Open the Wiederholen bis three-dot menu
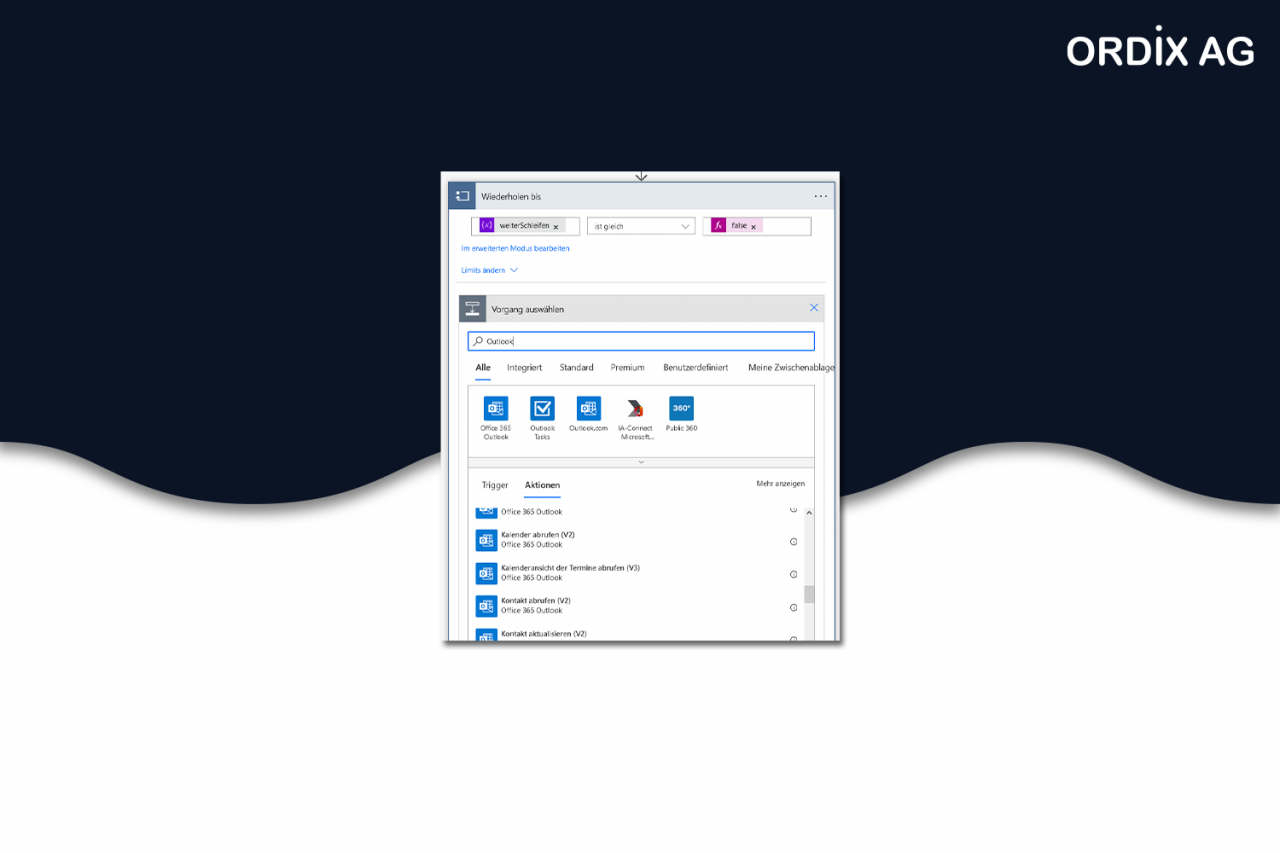Image resolution: width=1280 pixels, height=853 pixels. [821, 197]
